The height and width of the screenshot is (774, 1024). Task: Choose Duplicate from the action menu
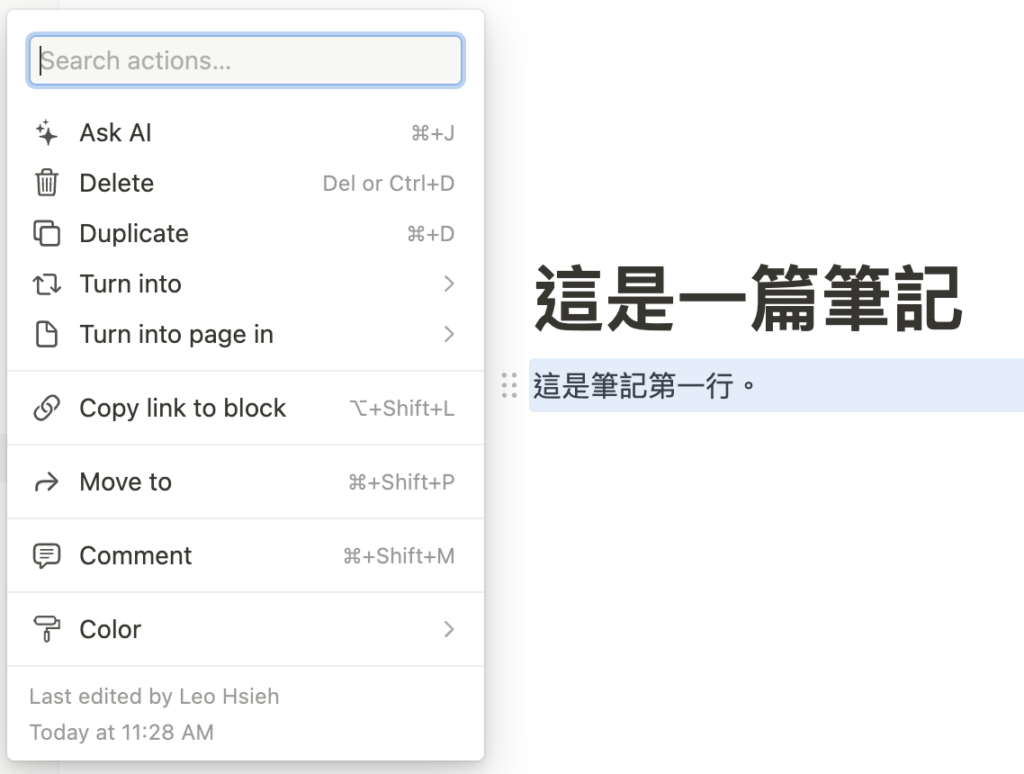pos(133,233)
